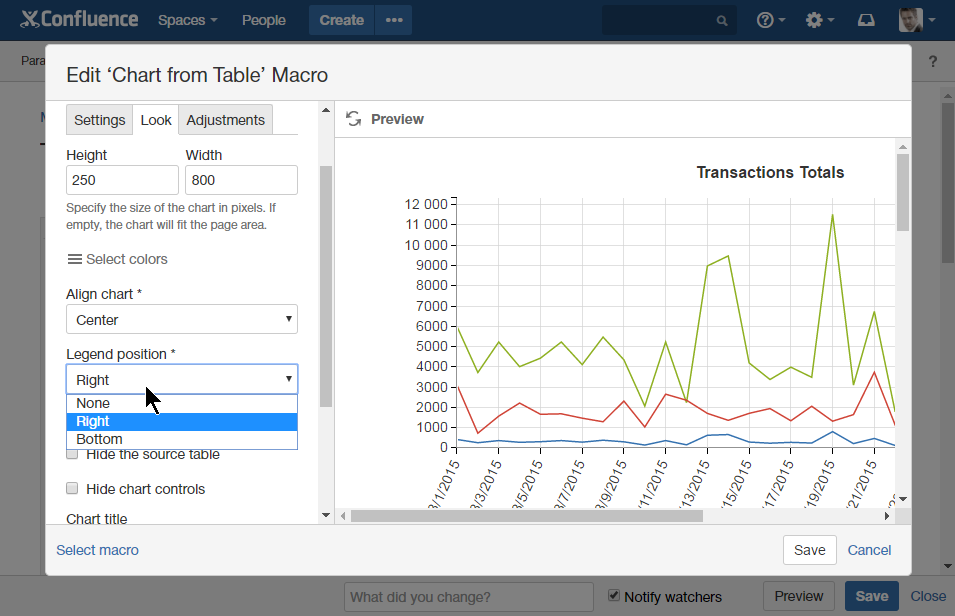Switch to the Adjustments tab
The width and height of the screenshot is (955, 616).
225,120
